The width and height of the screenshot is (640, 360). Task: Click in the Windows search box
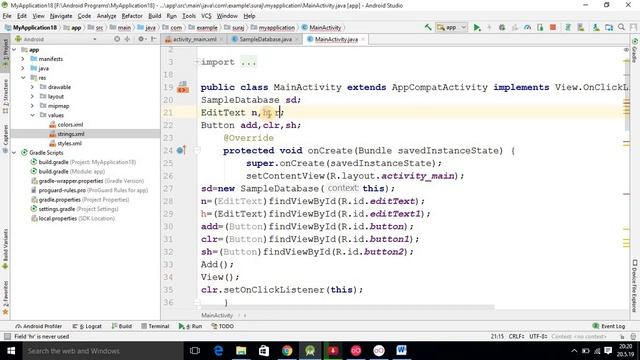(x=102, y=351)
